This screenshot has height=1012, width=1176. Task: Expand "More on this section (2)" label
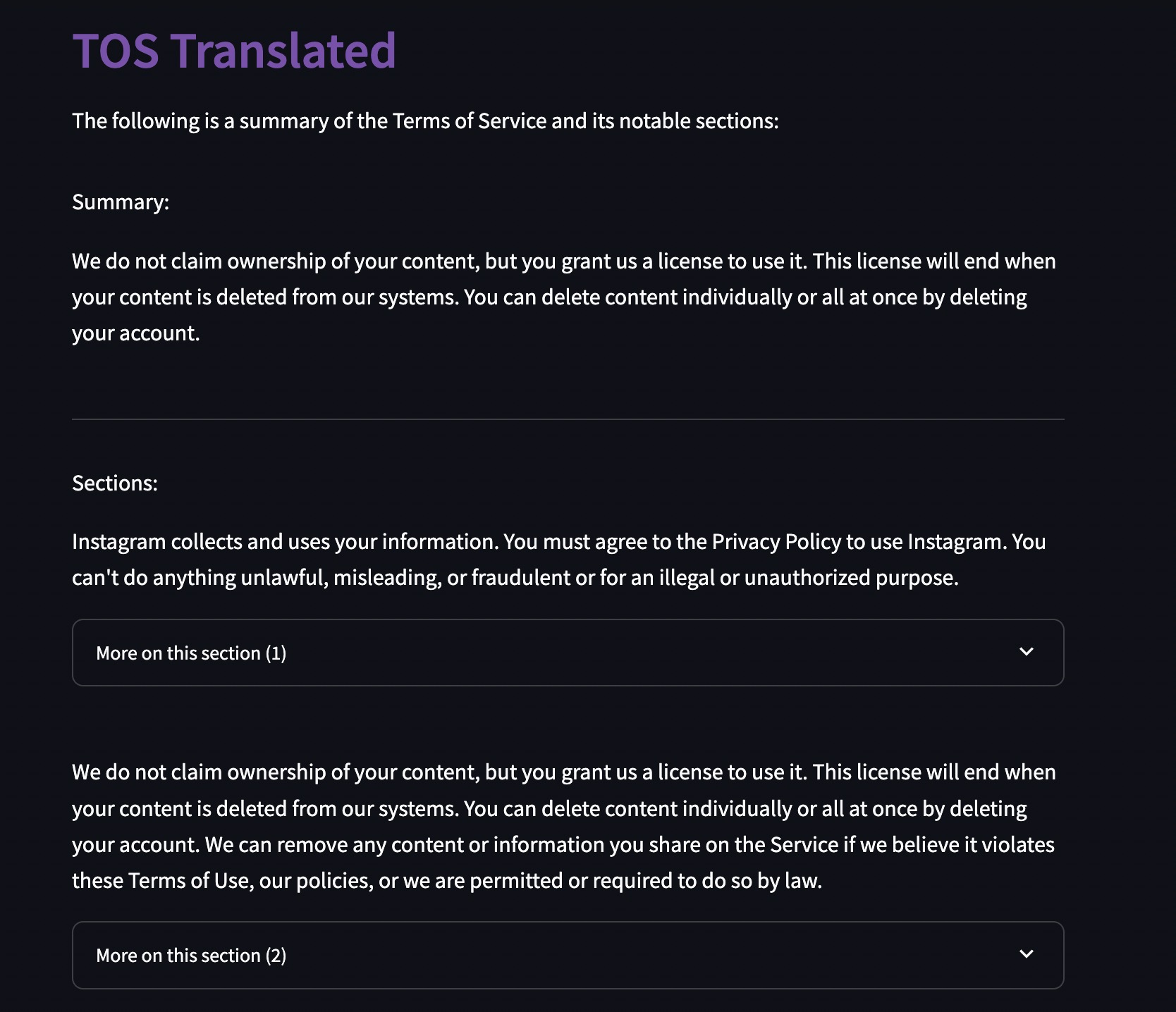point(191,956)
